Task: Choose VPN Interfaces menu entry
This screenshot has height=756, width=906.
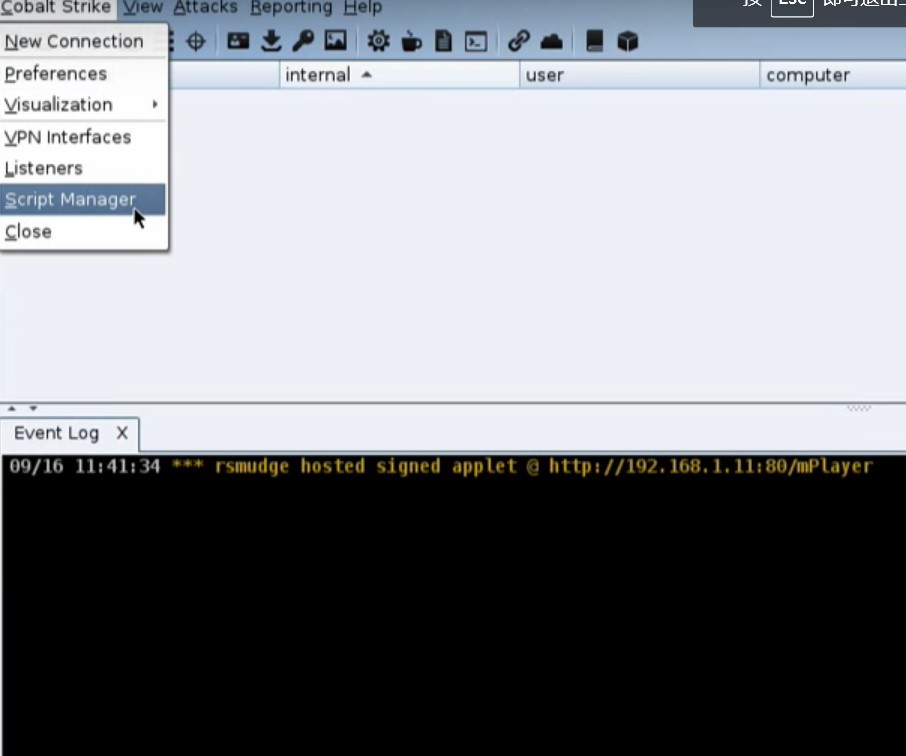Action: [83, 137]
